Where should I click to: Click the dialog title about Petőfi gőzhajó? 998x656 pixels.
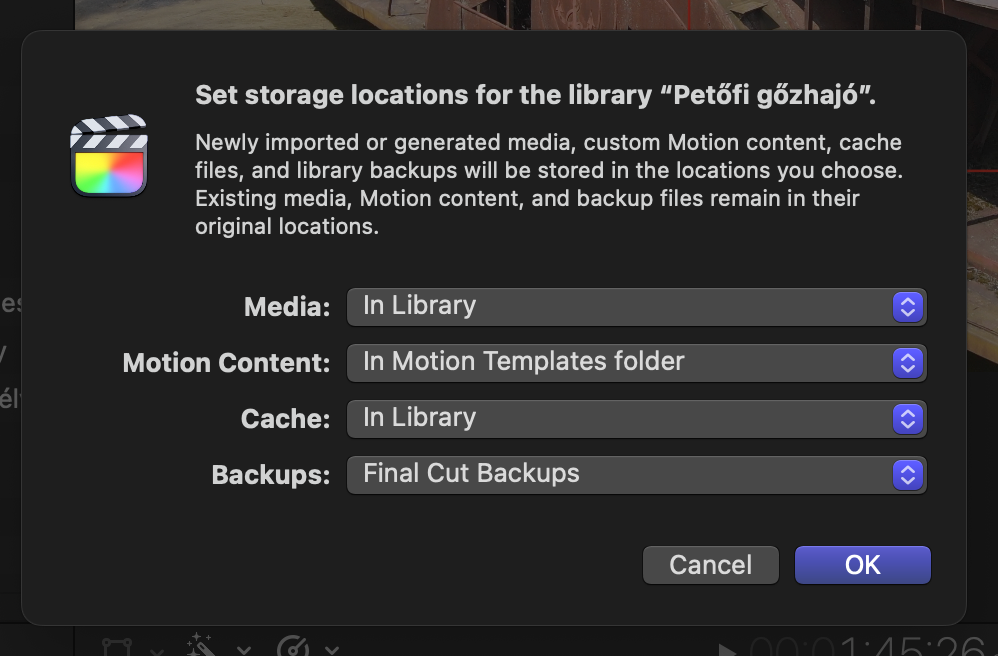[x=535, y=95]
